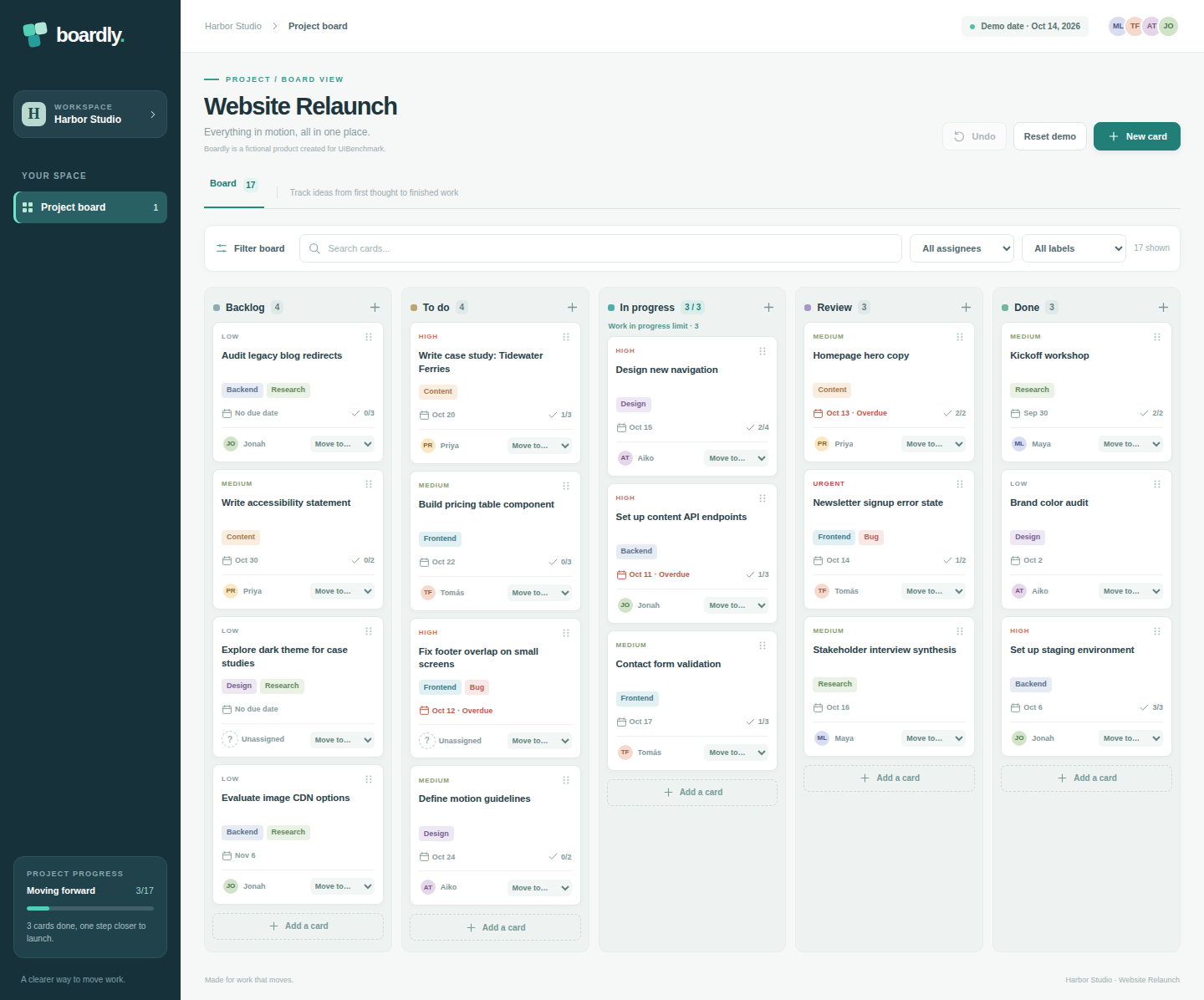Screen dimensions: 1204x1000
Task: Expand the Harbor Studio workspace switcher
Action: point(90,114)
